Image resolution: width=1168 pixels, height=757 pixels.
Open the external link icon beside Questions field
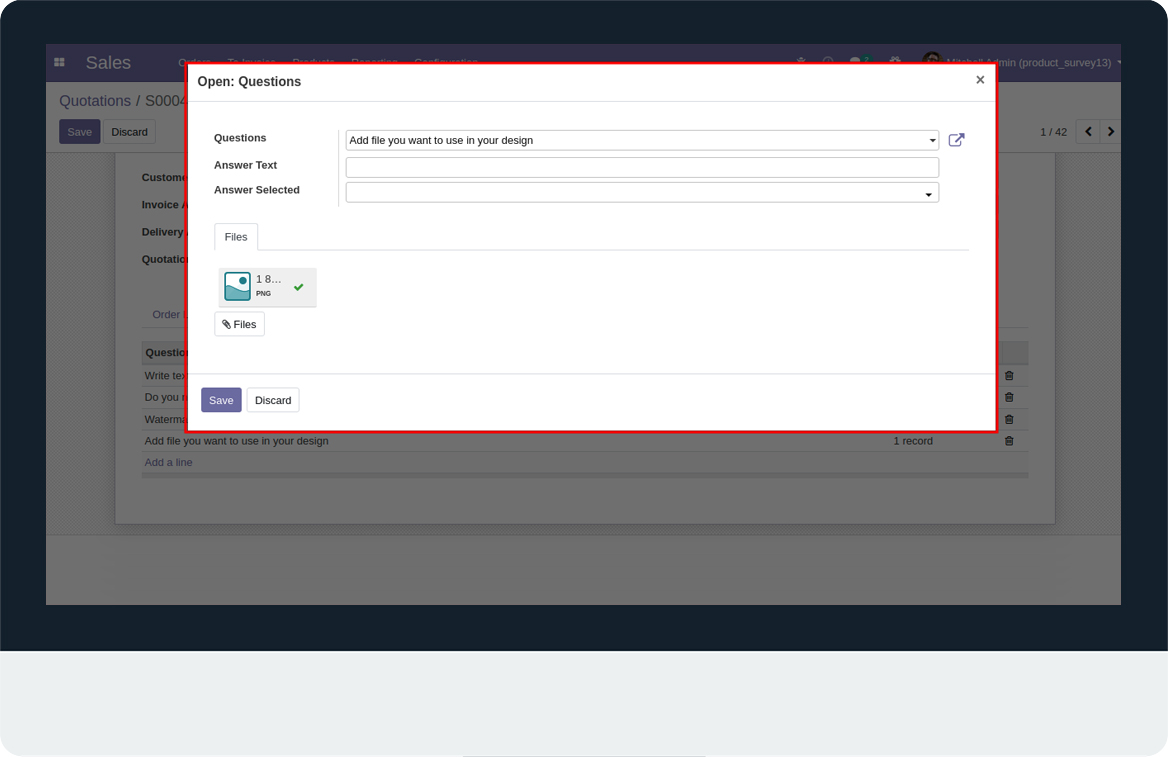(x=956, y=140)
